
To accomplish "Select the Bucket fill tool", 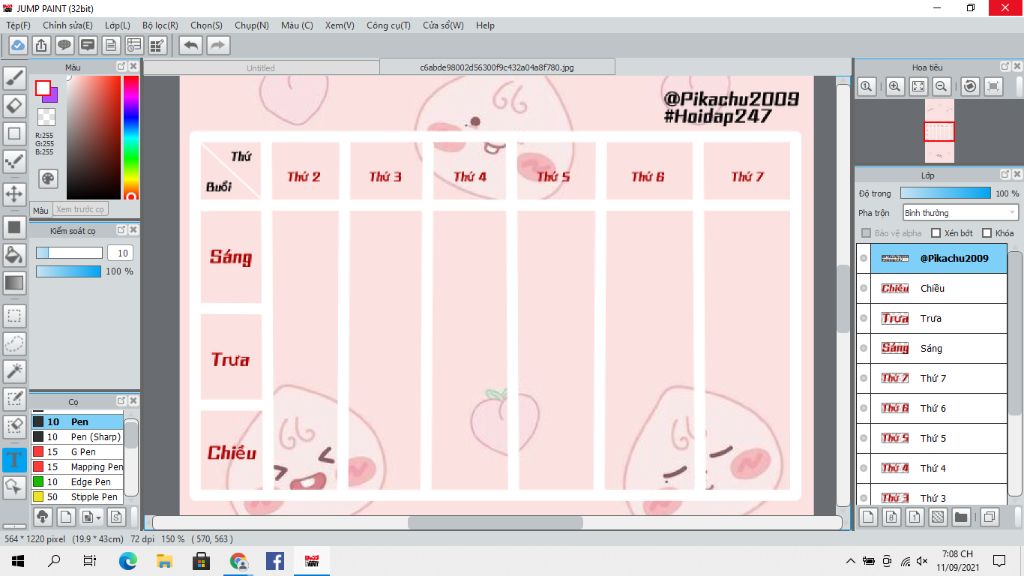I will point(14,255).
